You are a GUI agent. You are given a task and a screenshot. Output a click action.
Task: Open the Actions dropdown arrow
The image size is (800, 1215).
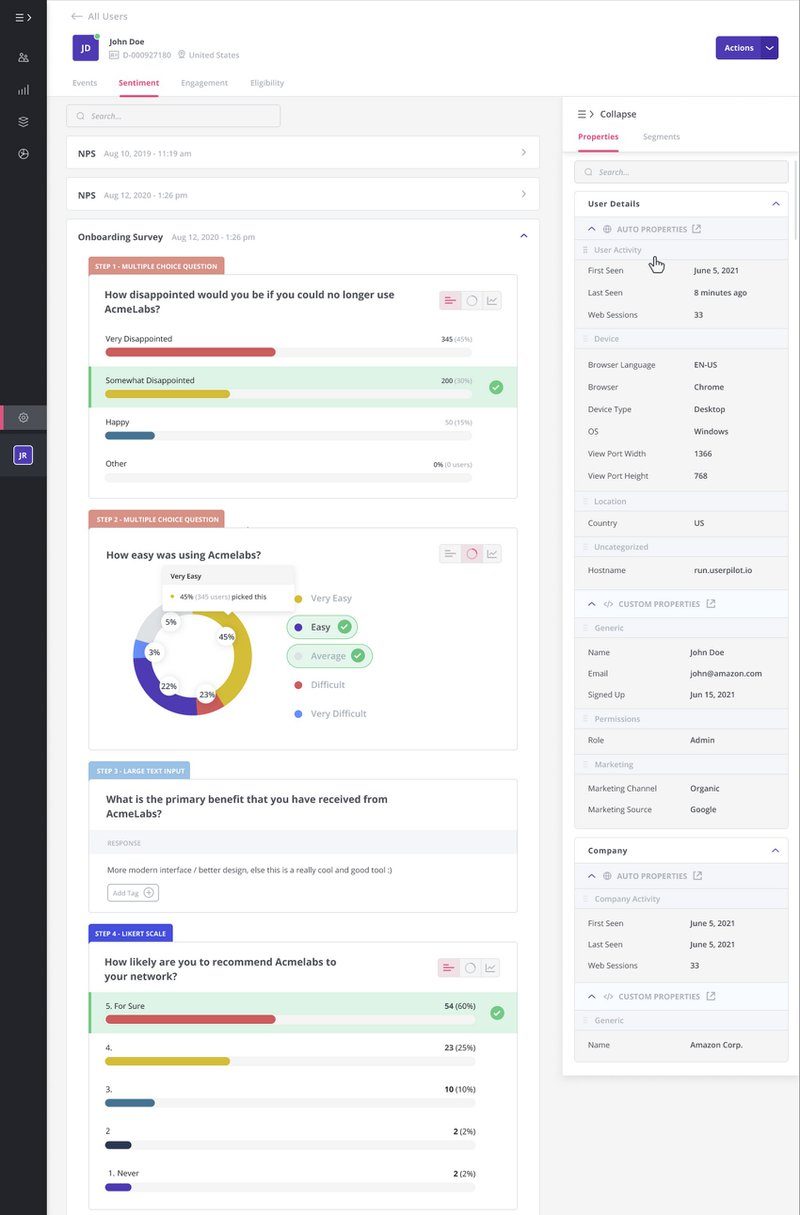[769, 48]
